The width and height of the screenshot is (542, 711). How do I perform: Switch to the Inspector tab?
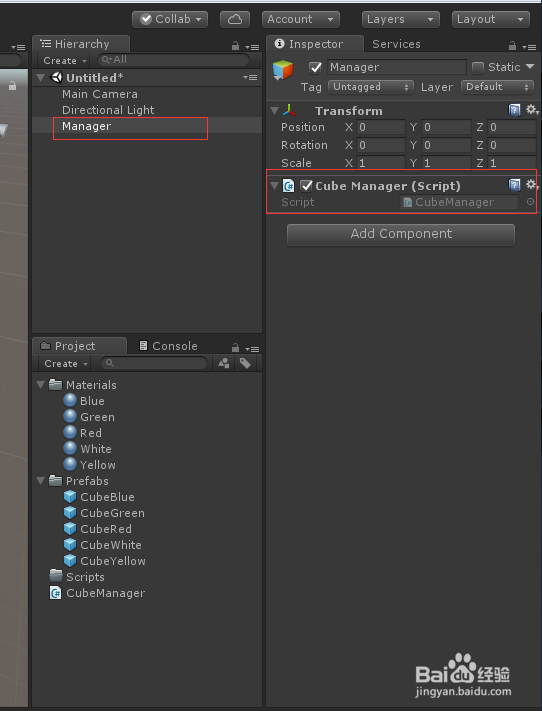click(x=315, y=44)
